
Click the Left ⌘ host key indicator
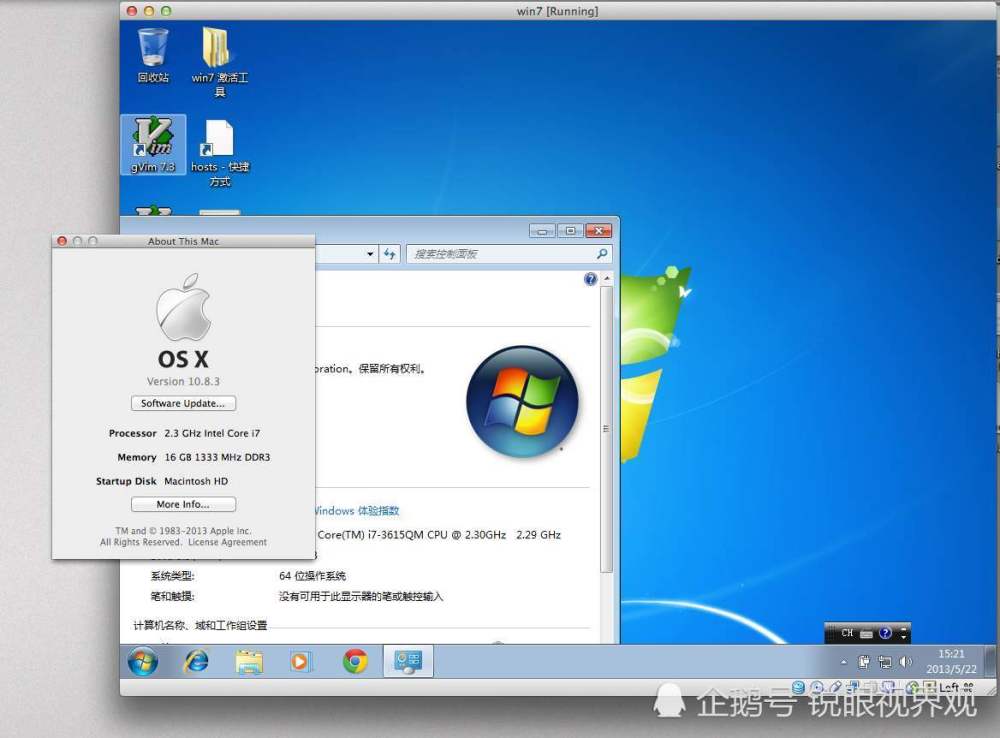click(956, 687)
